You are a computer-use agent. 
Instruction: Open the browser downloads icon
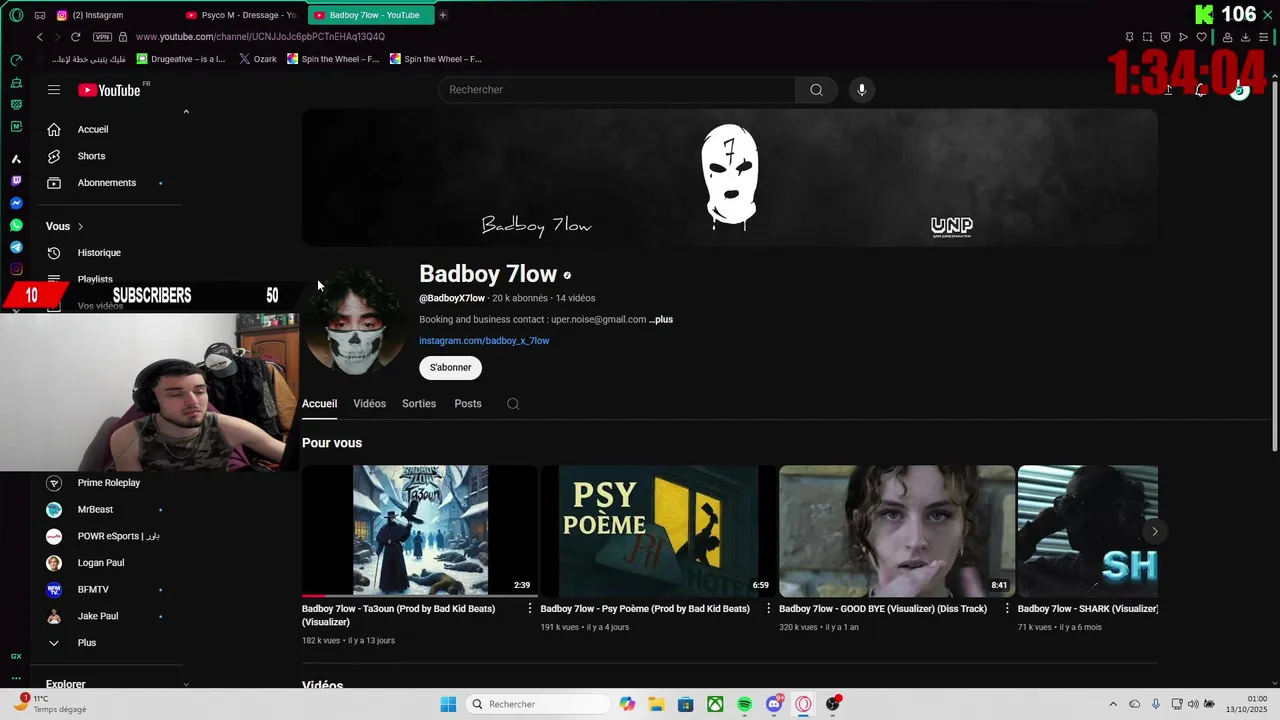[x=1246, y=37]
